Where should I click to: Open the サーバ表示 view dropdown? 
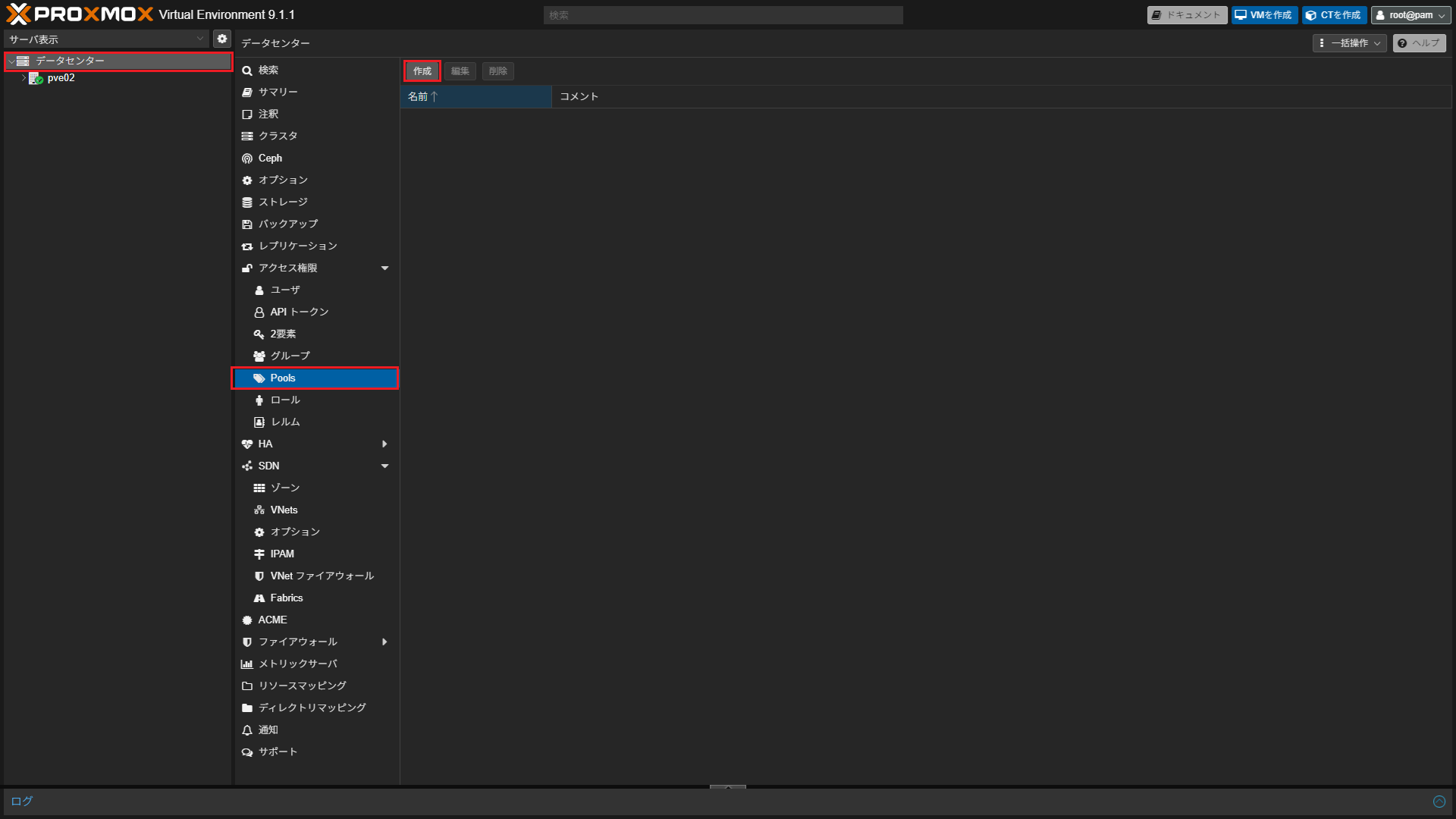point(106,39)
